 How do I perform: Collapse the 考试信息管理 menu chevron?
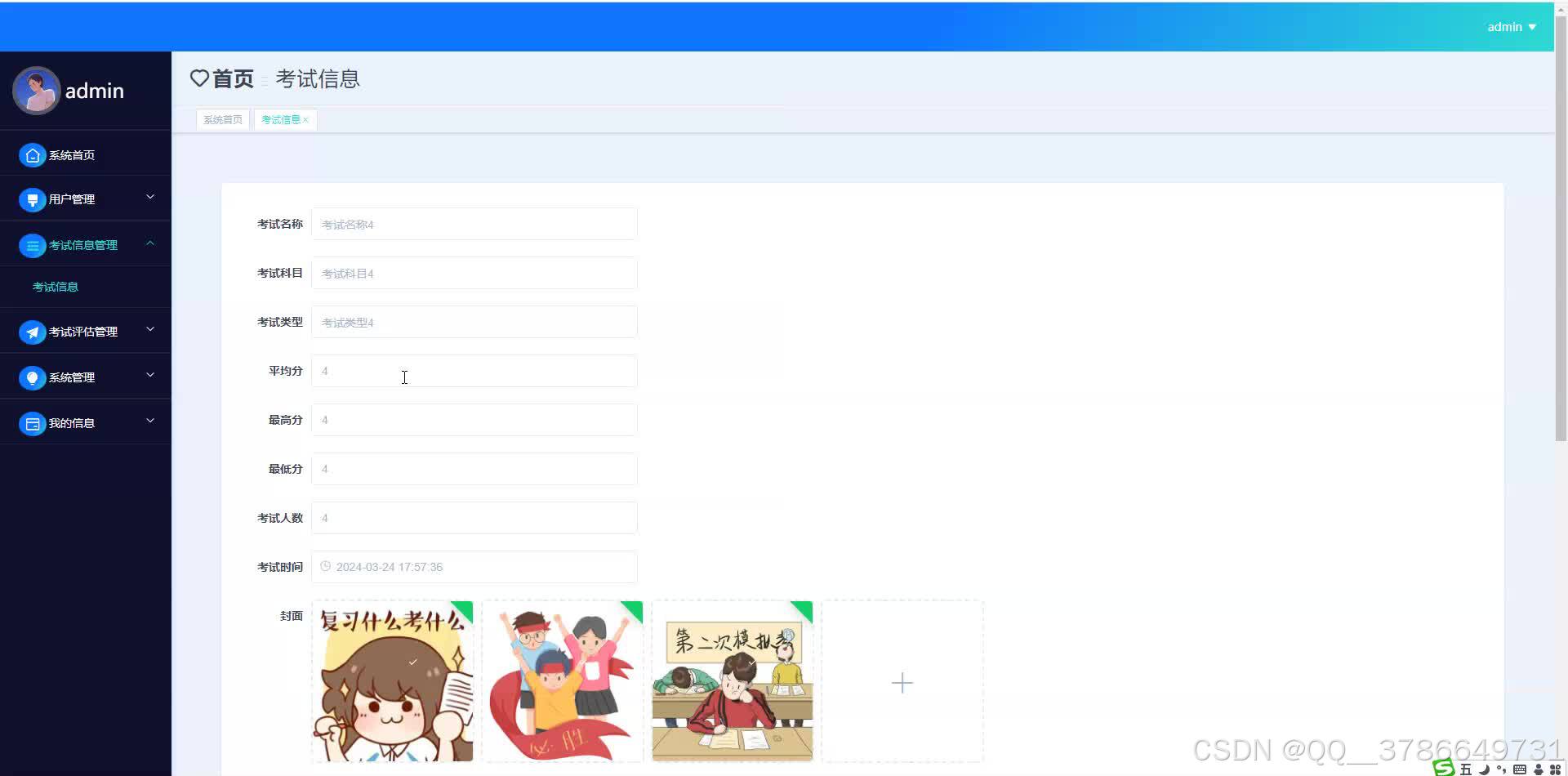click(x=150, y=243)
